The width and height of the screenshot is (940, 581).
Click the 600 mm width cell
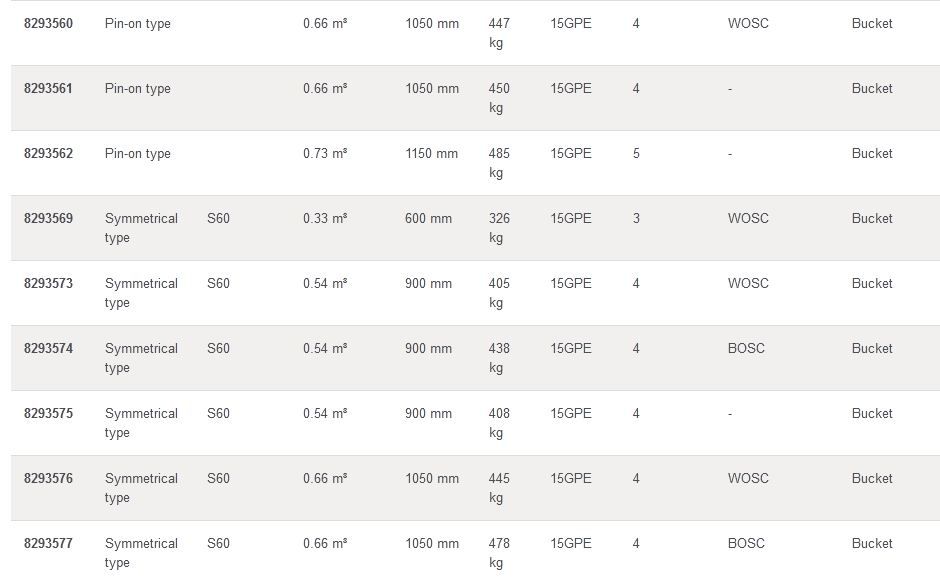tap(428, 218)
